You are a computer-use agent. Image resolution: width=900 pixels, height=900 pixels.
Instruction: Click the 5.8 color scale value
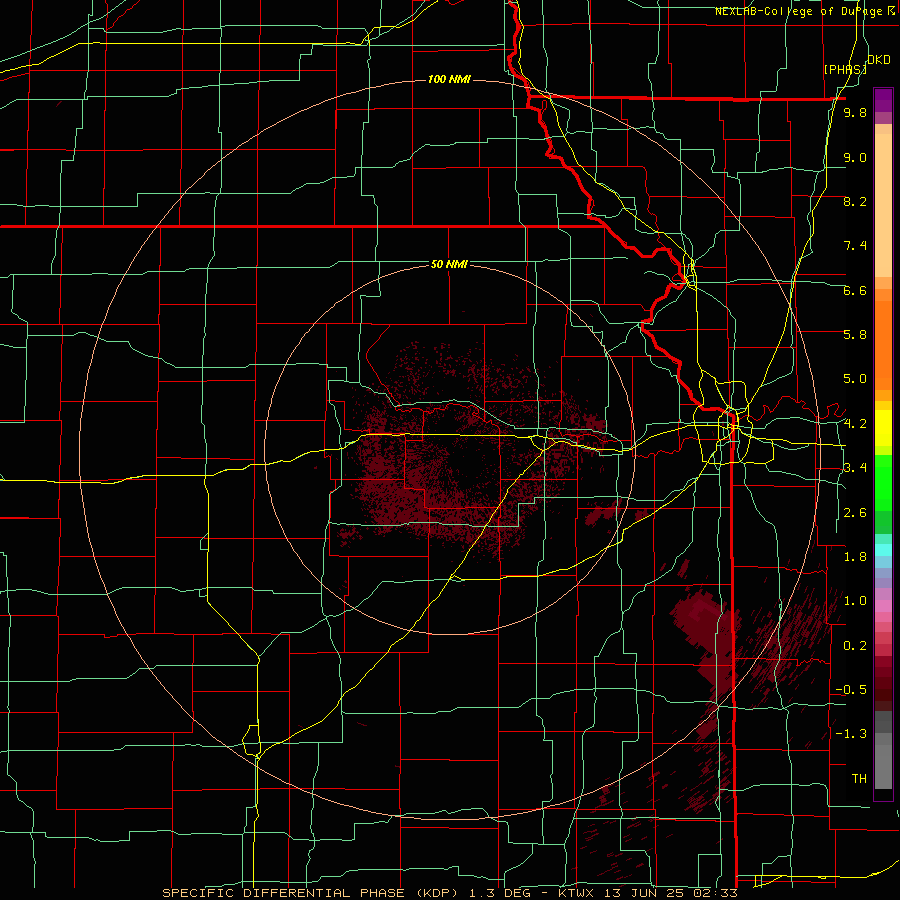pyautogui.click(x=855, y=335)
